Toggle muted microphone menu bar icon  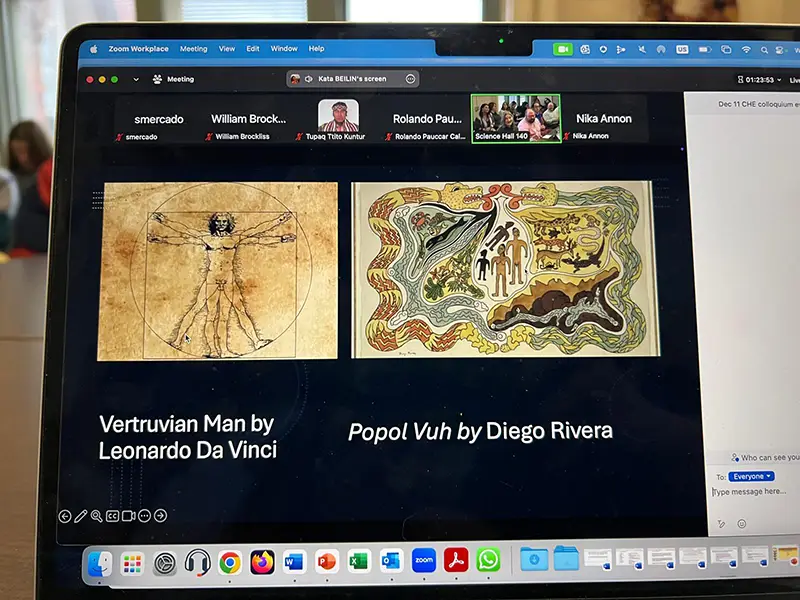tap(642, 49)
